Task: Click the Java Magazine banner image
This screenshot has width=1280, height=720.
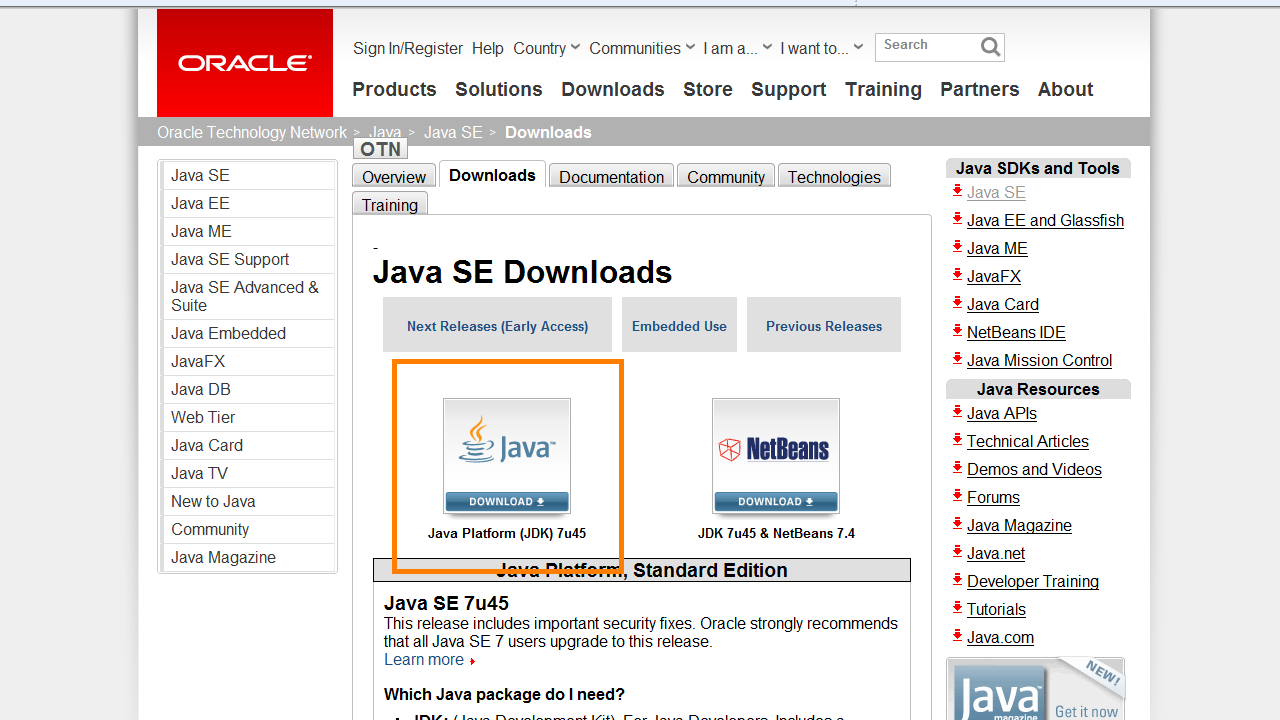Action: [1035, 689]
